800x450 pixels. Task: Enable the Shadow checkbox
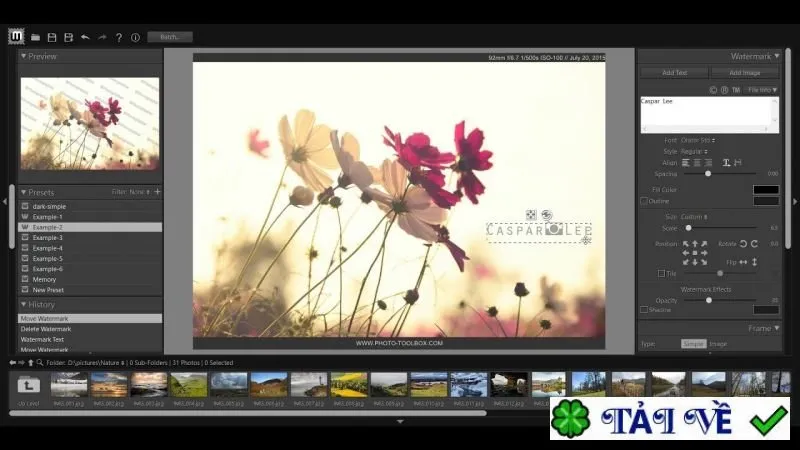click(644, 310)
